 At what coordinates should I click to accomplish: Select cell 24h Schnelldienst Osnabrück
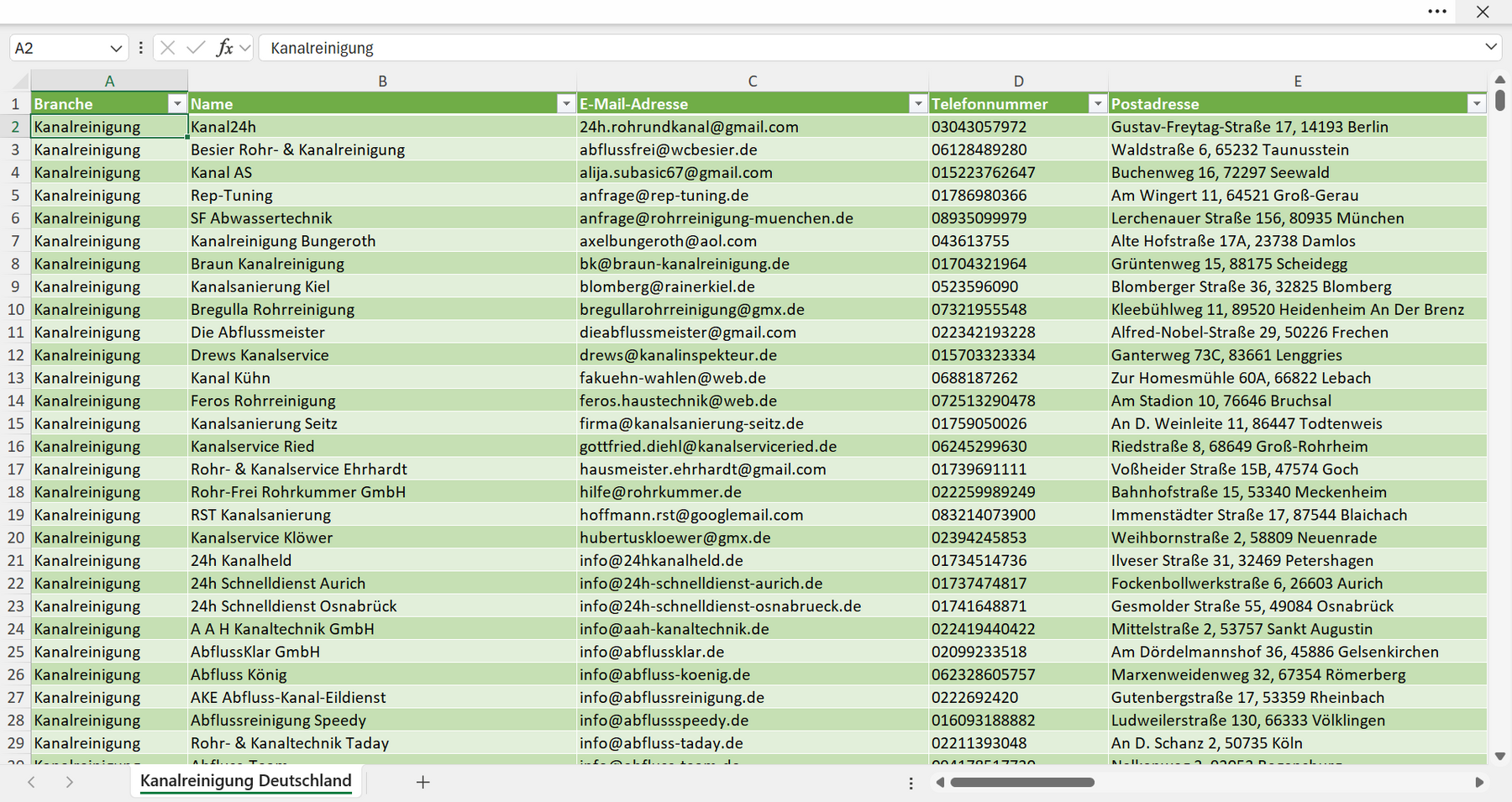pyautogui.click(x=382, y=606)
